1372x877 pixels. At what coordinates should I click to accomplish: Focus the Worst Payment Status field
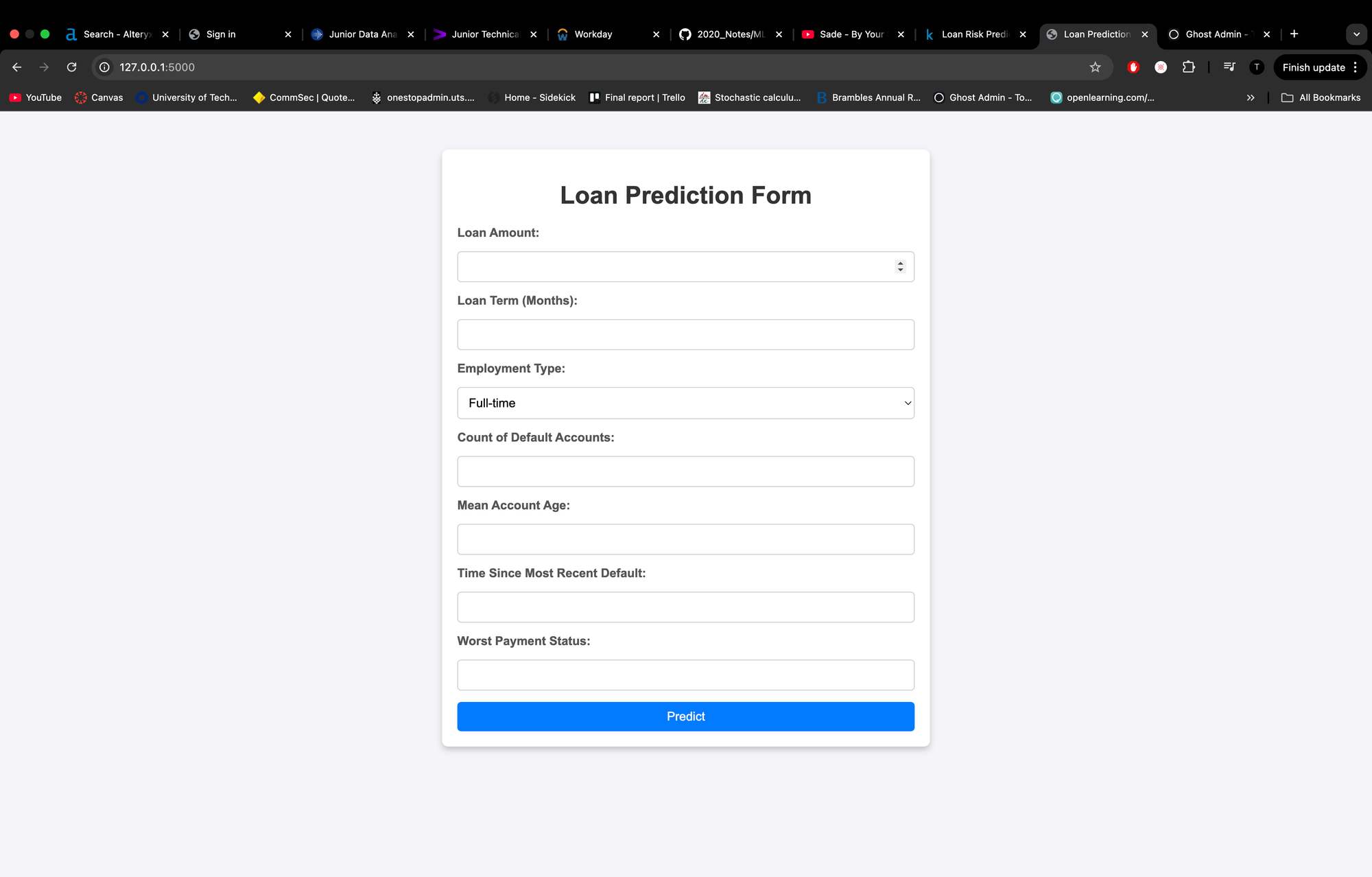(685, 675)
